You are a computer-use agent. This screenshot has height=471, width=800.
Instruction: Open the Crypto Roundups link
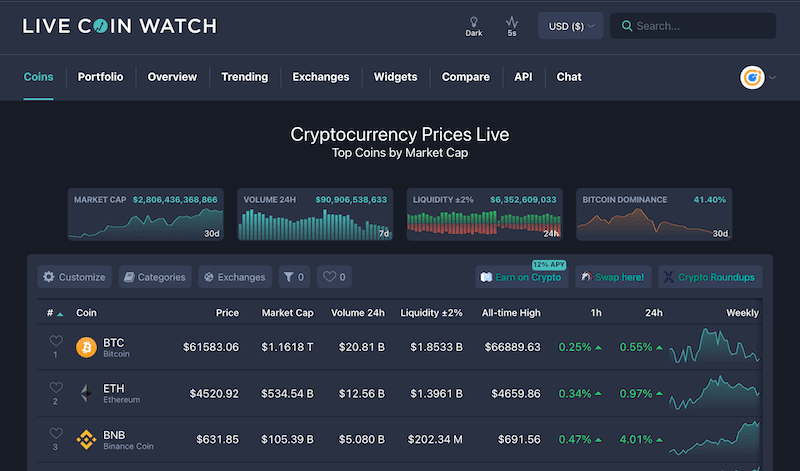710,277
